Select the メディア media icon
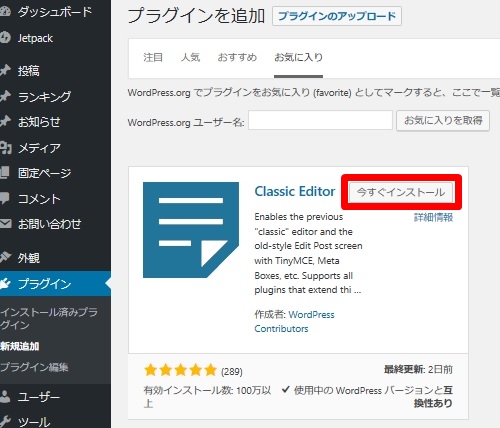Viewport: 500px width, 428px height. [5, 147]
